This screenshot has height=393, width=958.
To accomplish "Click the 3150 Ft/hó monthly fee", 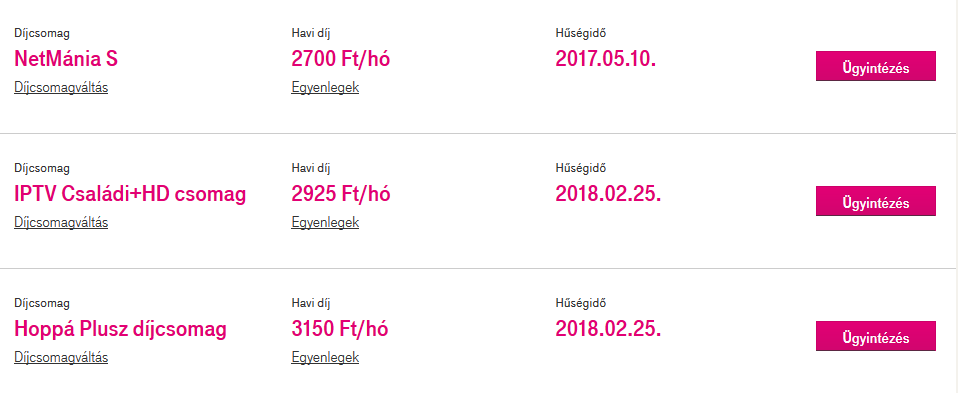I will (x=340, y=329).
